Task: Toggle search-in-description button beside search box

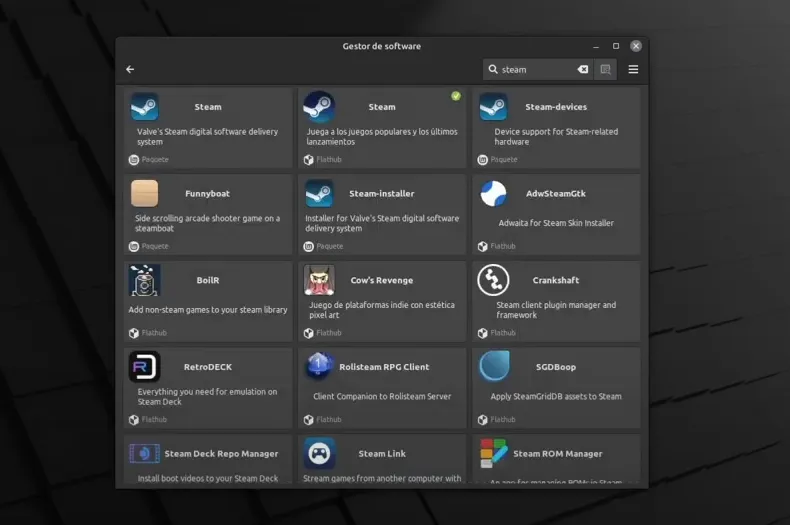Action: coord(605,70)
